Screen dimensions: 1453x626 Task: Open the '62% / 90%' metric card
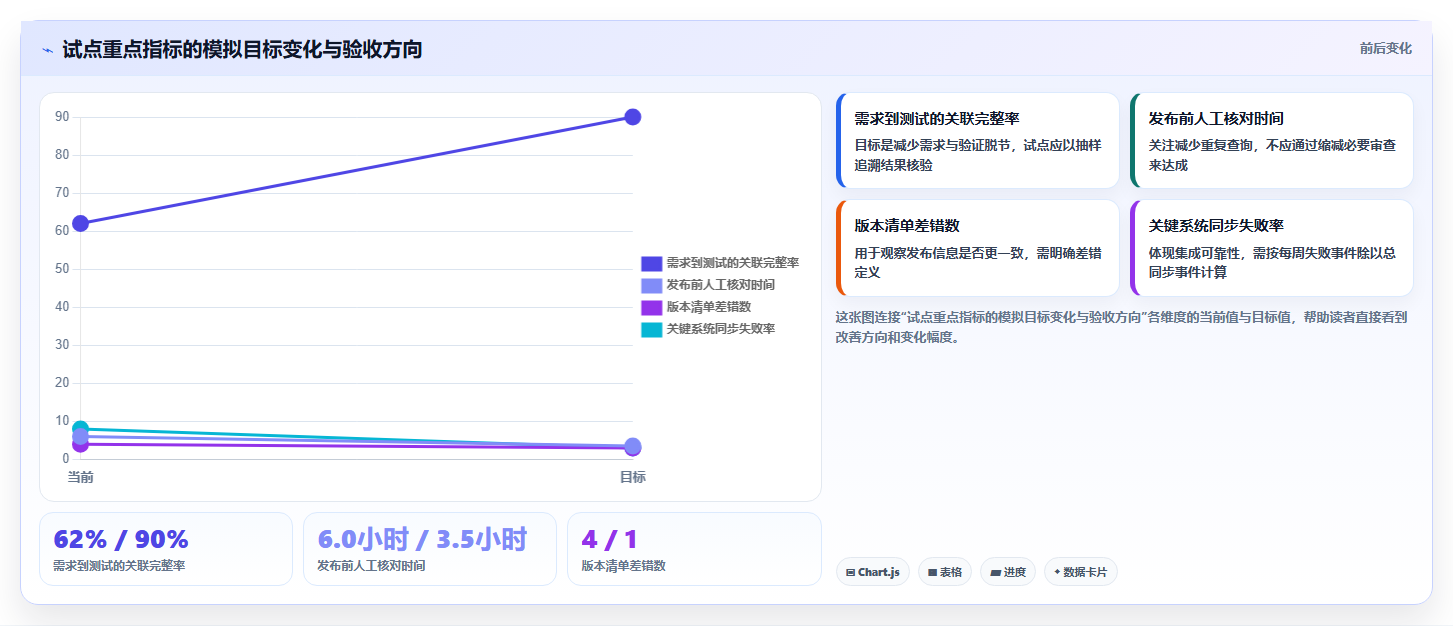[166, 549]
